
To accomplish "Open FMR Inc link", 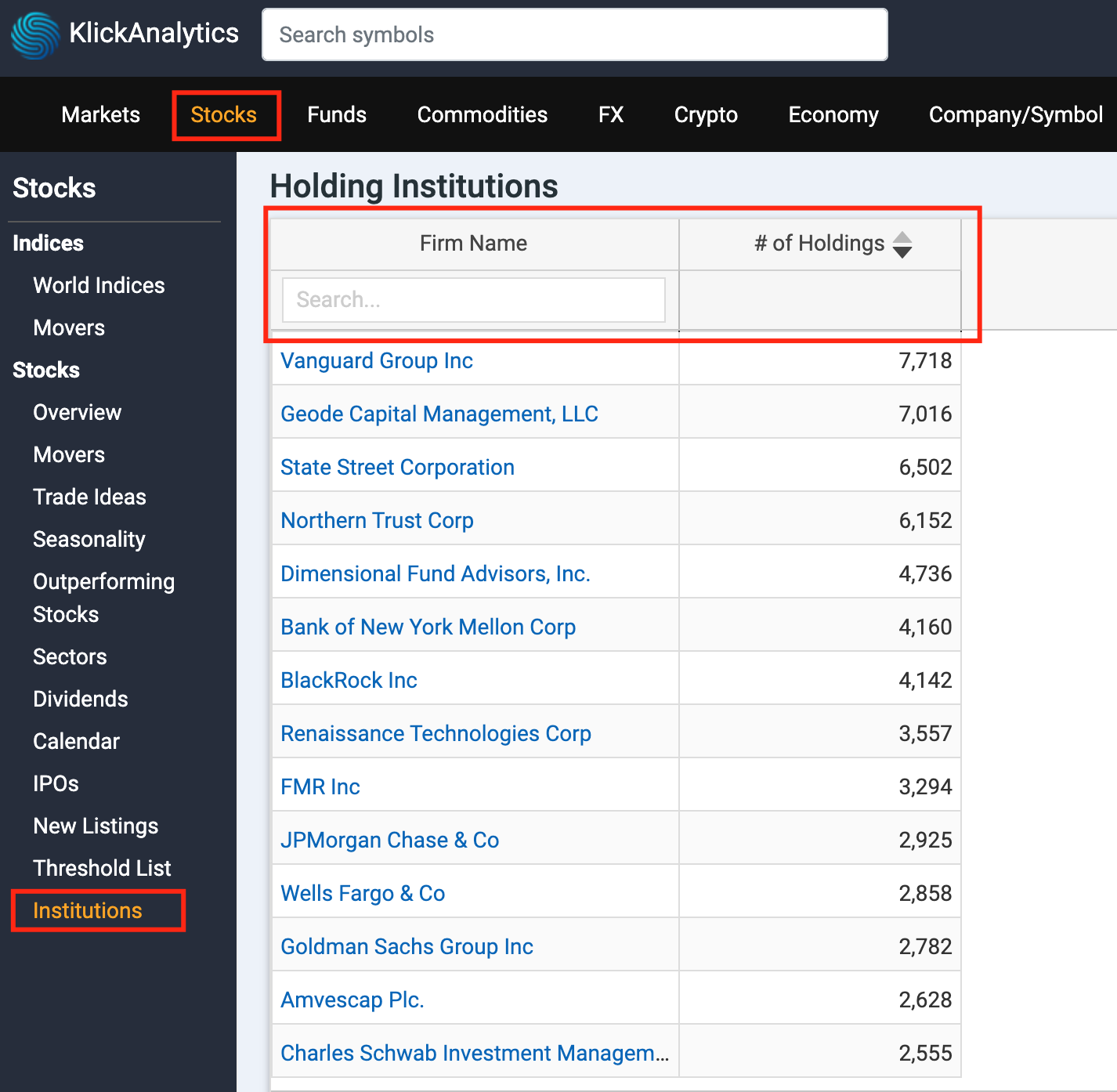I will (x=320, y=786).
